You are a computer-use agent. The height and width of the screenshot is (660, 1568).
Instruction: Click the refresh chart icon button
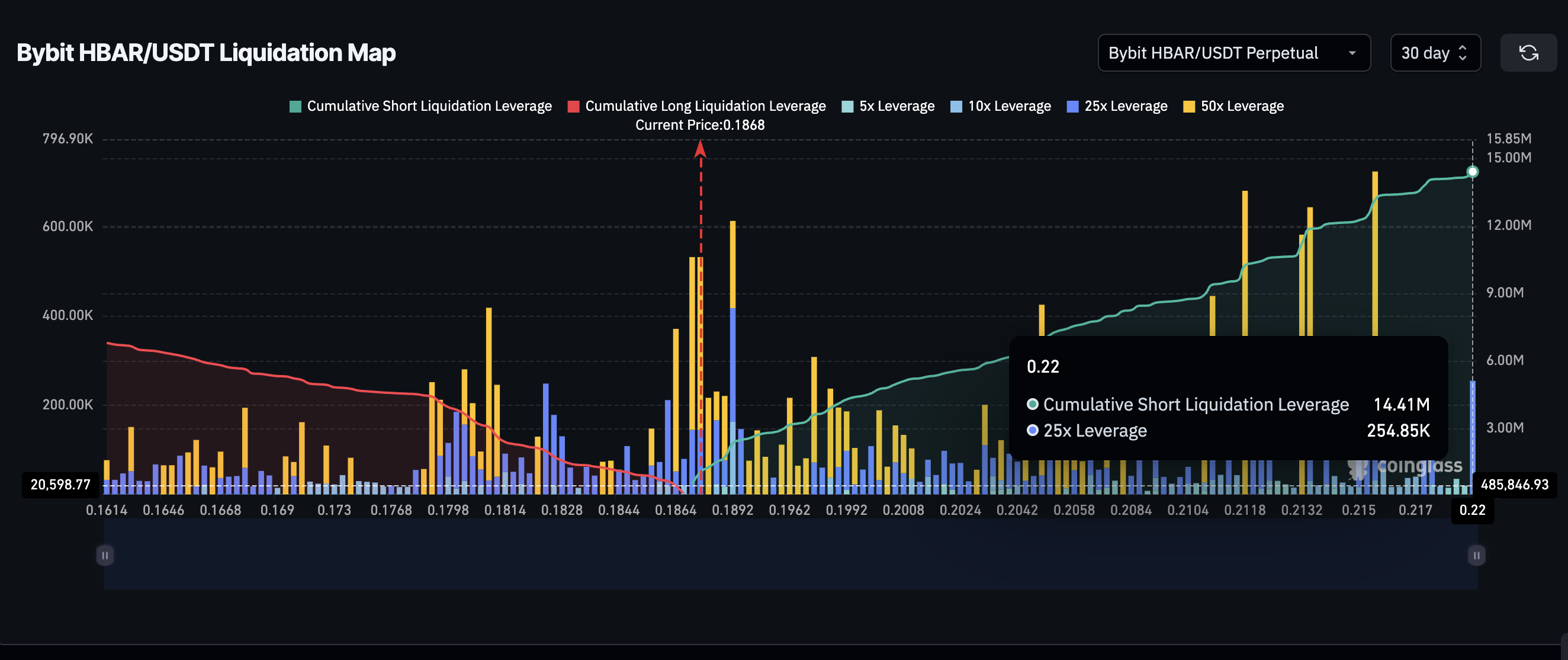tap(1528, 53)
